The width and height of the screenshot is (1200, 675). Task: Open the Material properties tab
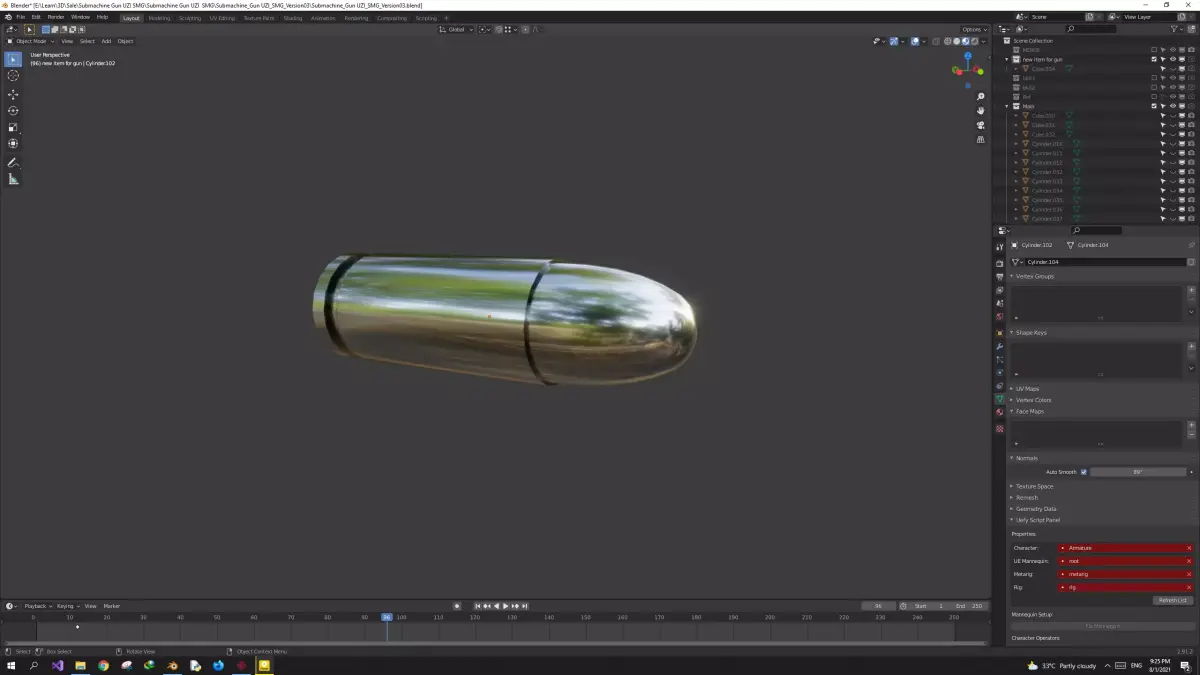(x=999, y=412)
